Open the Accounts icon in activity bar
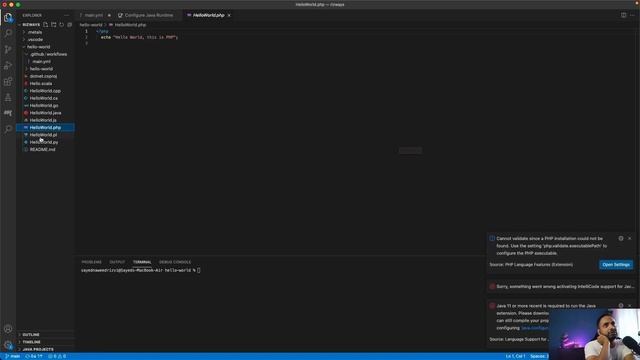The image size is (640, 360). 8,329
